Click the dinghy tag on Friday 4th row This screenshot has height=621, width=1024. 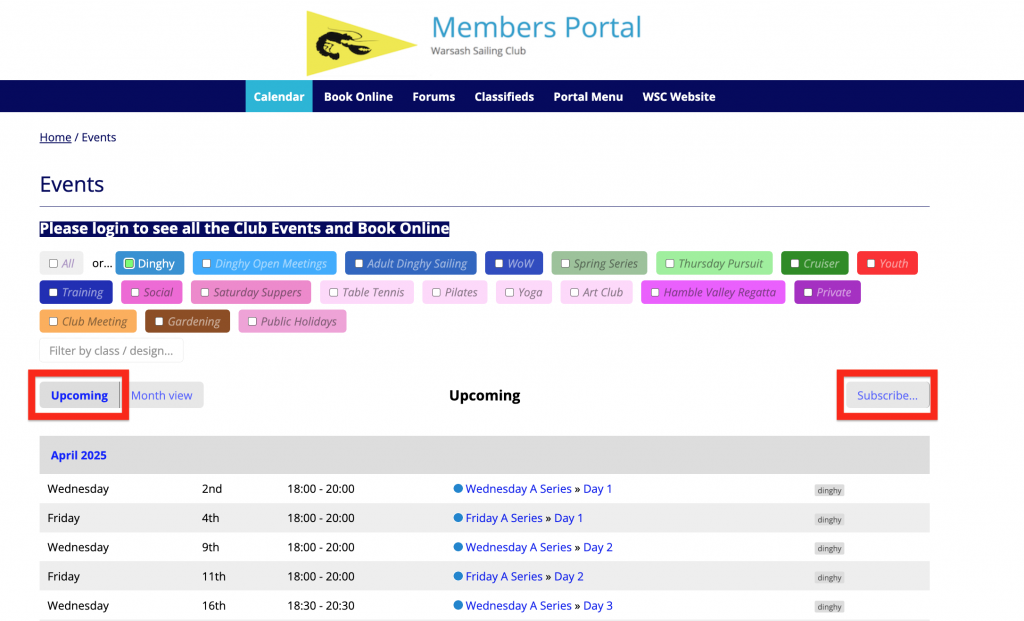click(x=829, y=519)
